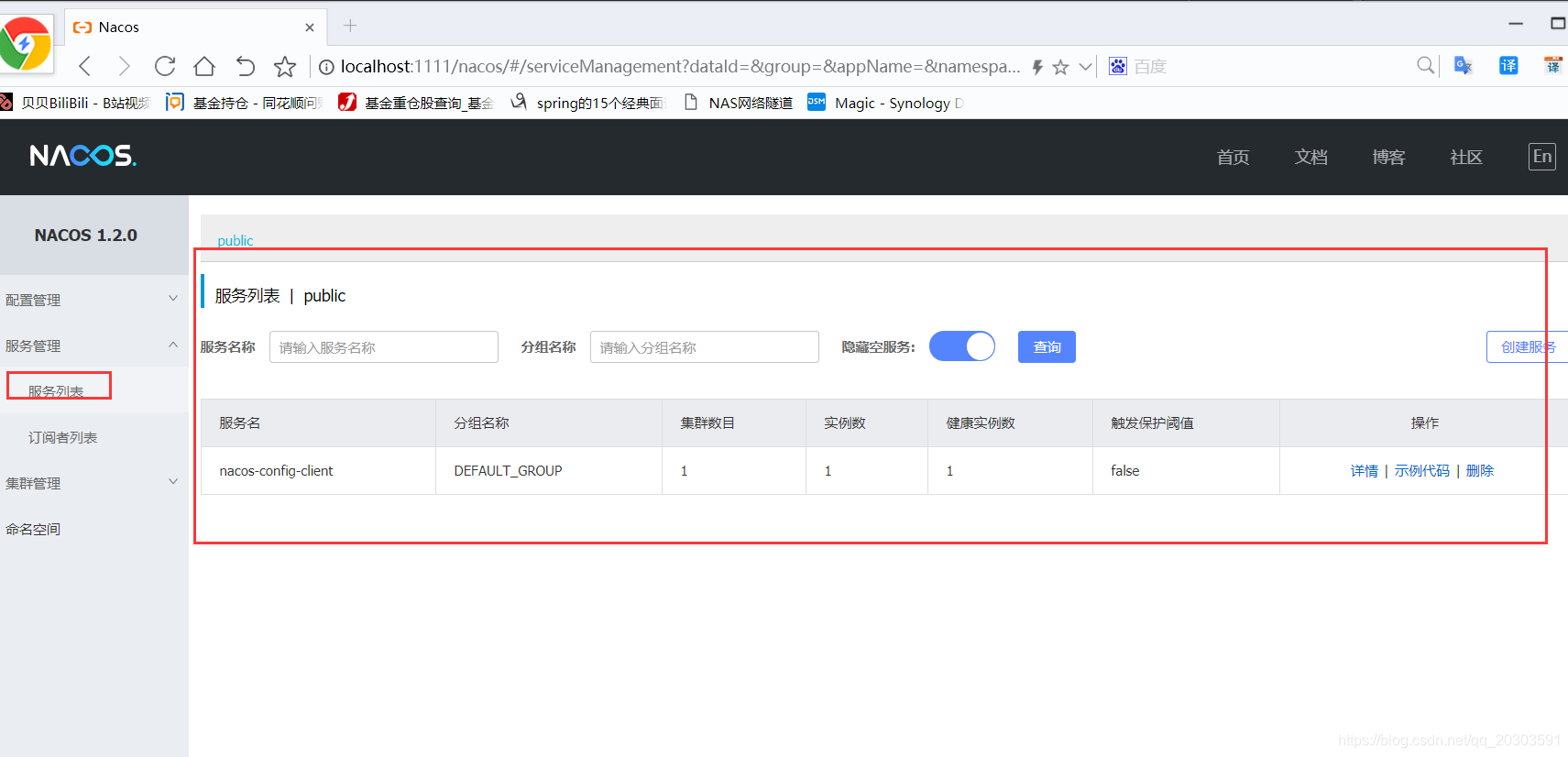Viewport: 1568px width, 757px height.
Task: Open 博客 in Nacos header
Action: (1388, 158)
